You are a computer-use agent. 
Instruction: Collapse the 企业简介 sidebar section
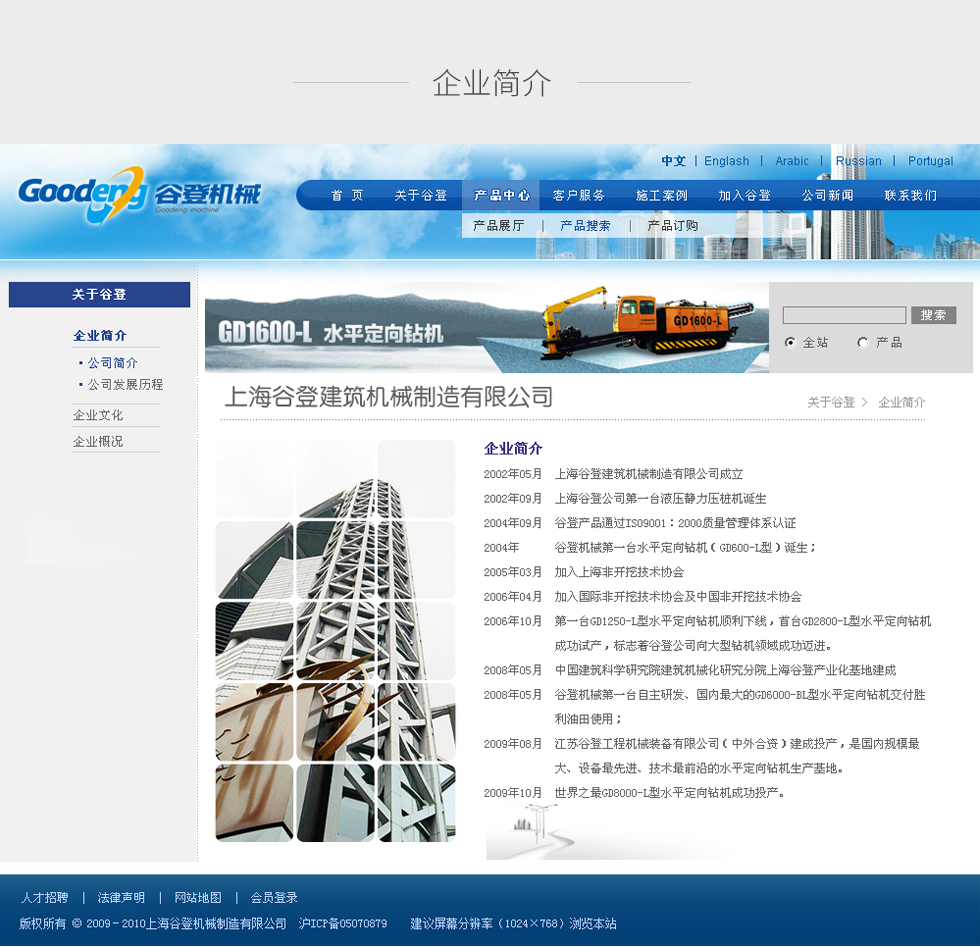point(100,336)
